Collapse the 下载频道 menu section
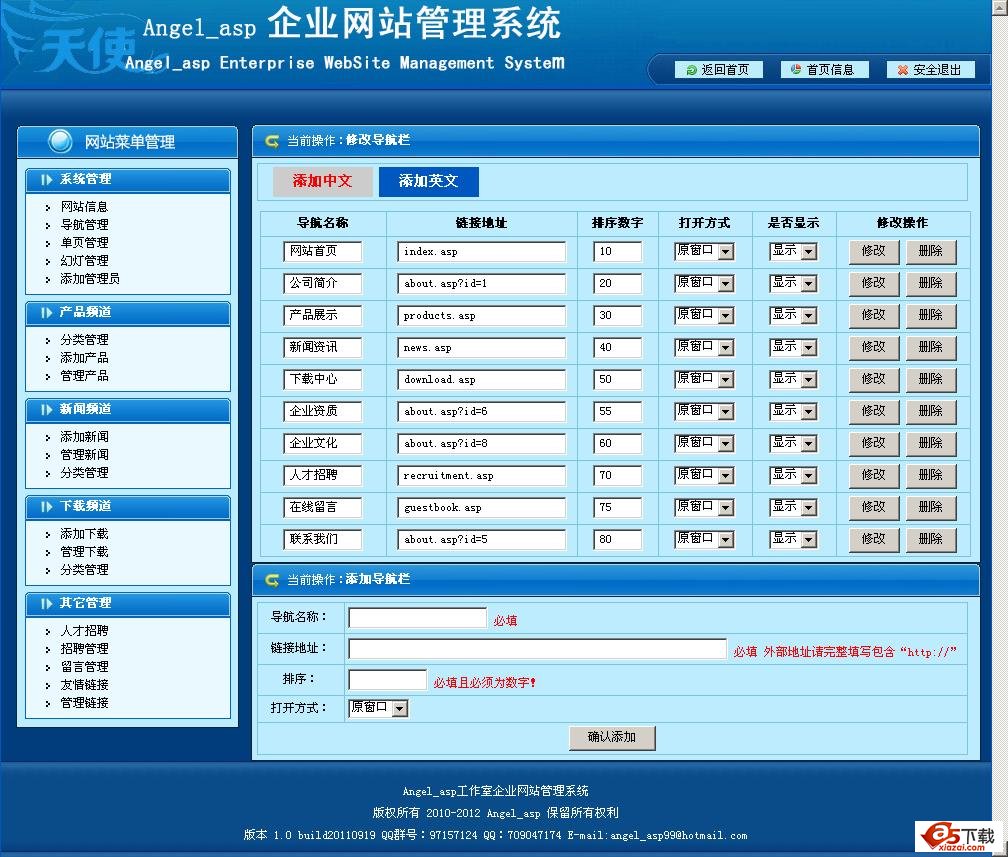 click(x=127, y=507)
